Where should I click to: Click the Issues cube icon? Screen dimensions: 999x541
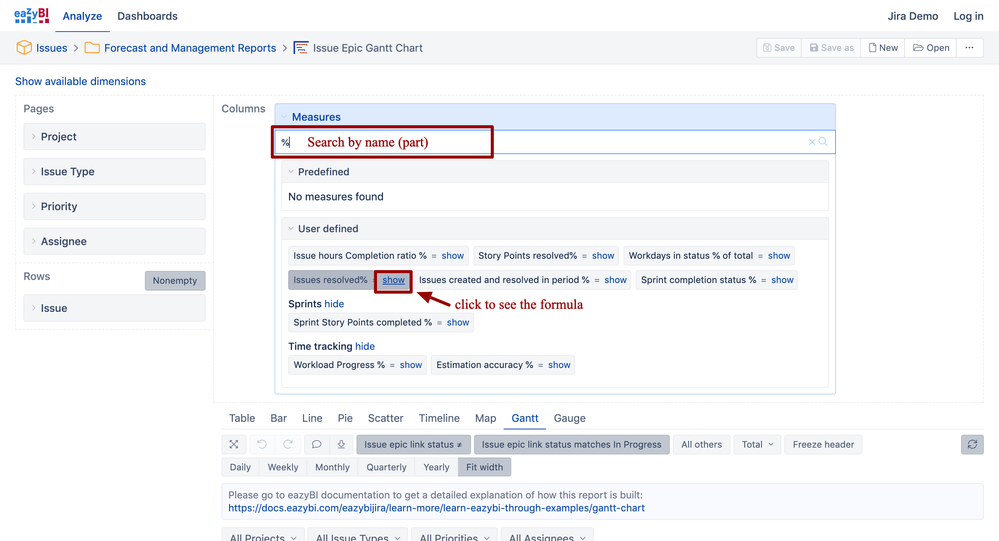pos(24,48)
